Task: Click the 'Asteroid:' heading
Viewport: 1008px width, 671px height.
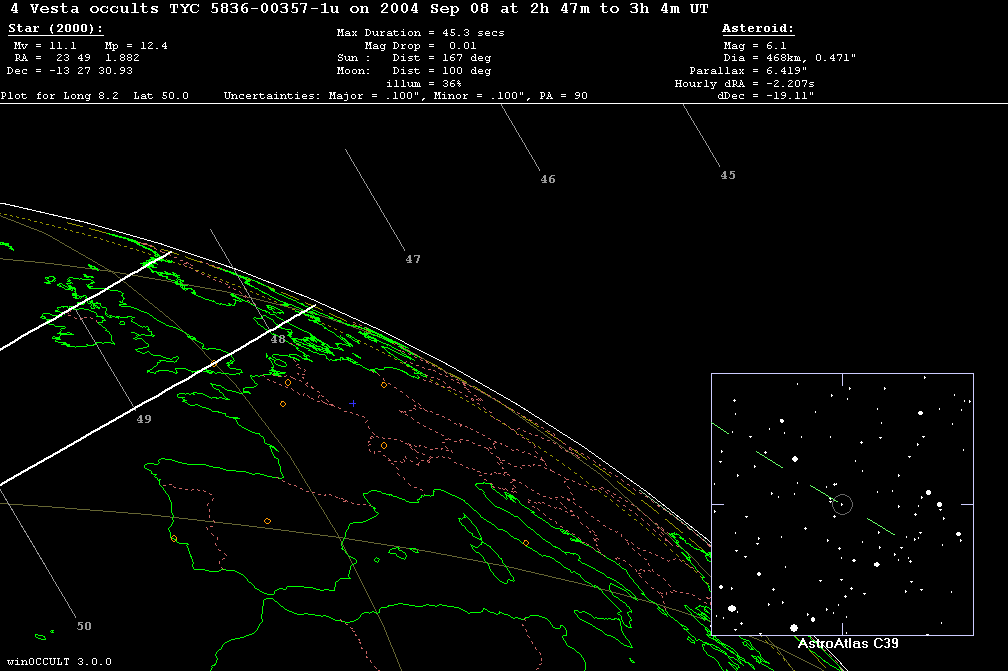Action: pos(758,30)
